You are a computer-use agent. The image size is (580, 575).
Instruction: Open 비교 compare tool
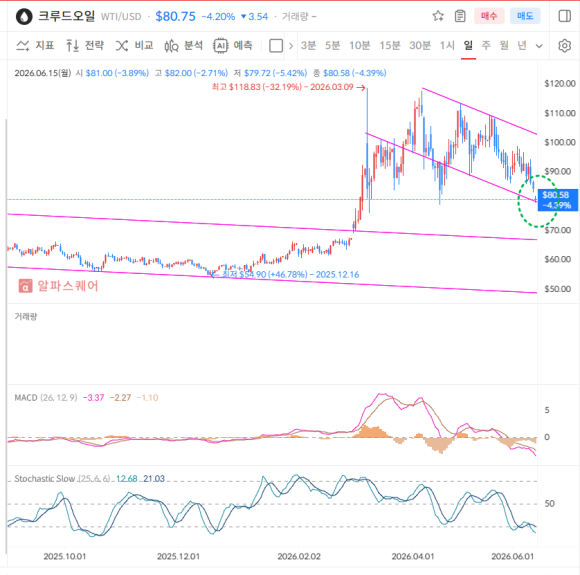pos(134,46)
